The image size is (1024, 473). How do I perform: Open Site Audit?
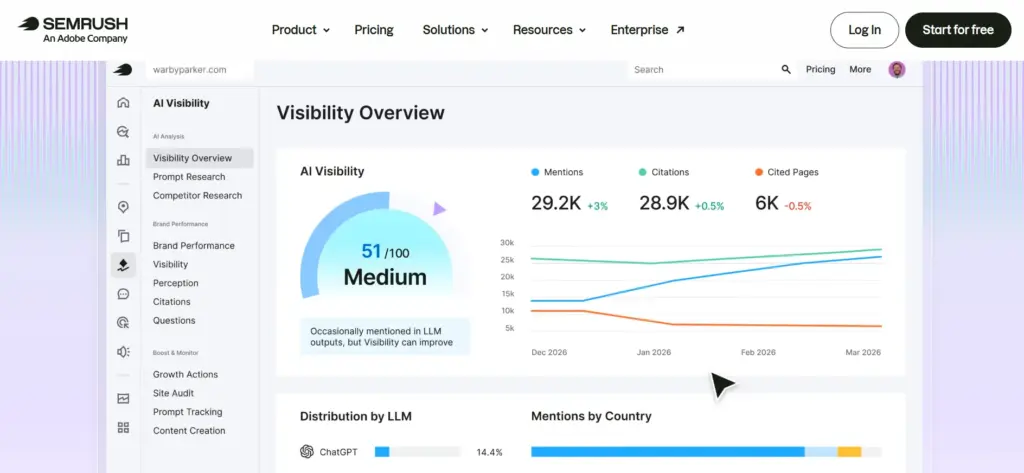(x=173, y=393)
